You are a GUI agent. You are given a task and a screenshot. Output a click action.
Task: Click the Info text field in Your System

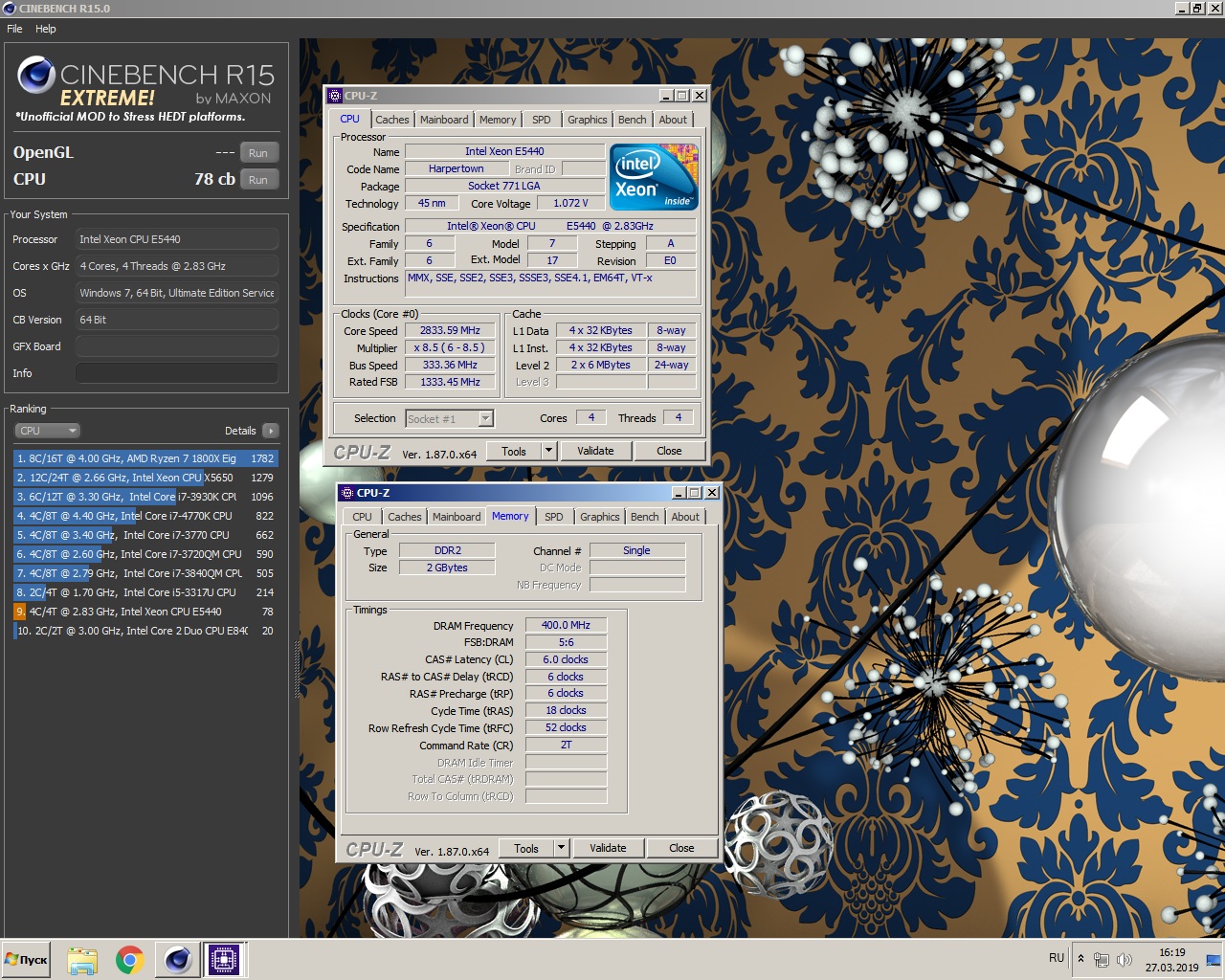click(x=177, y=373)
